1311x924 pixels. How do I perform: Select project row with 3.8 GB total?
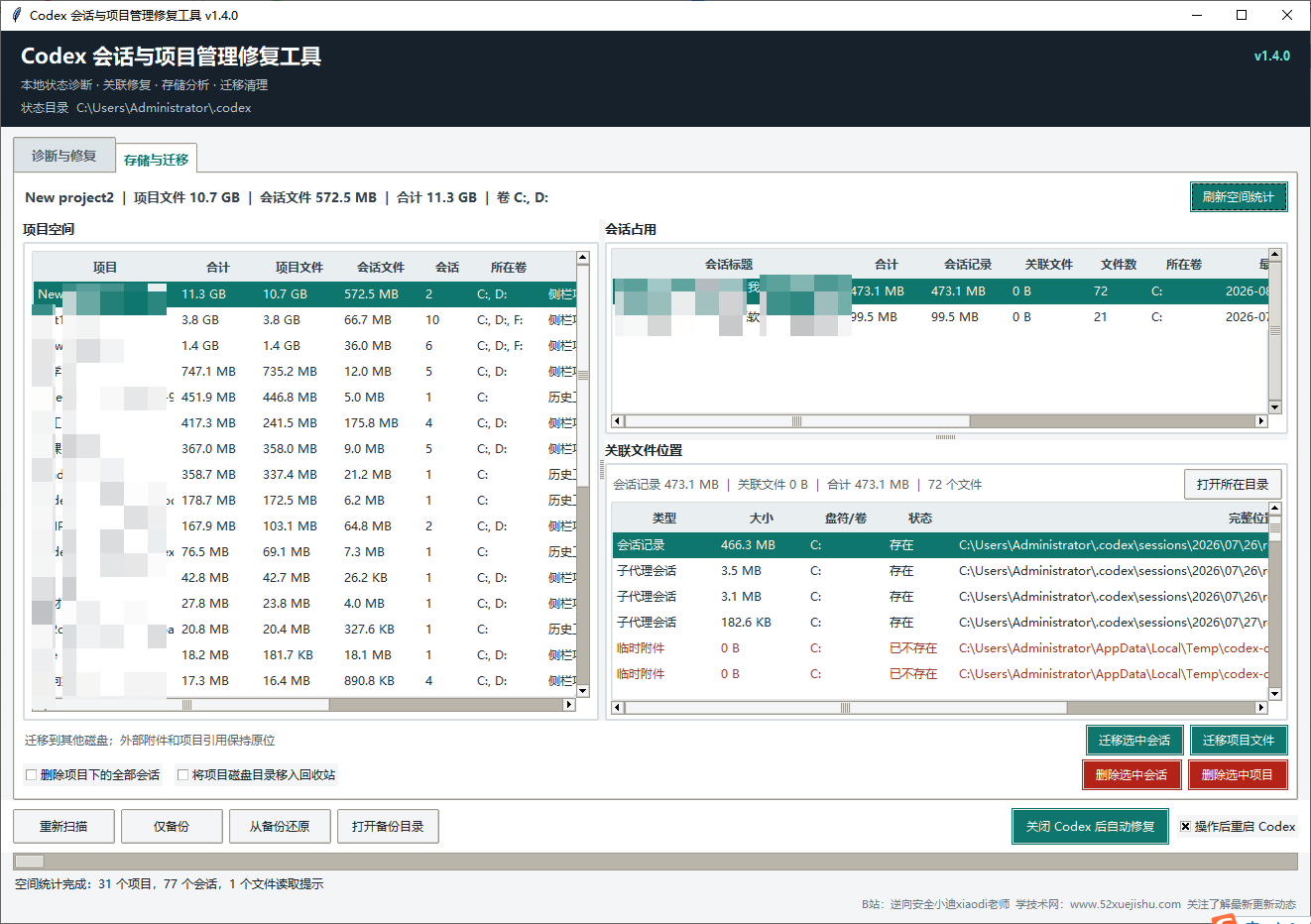pos(303,320)
